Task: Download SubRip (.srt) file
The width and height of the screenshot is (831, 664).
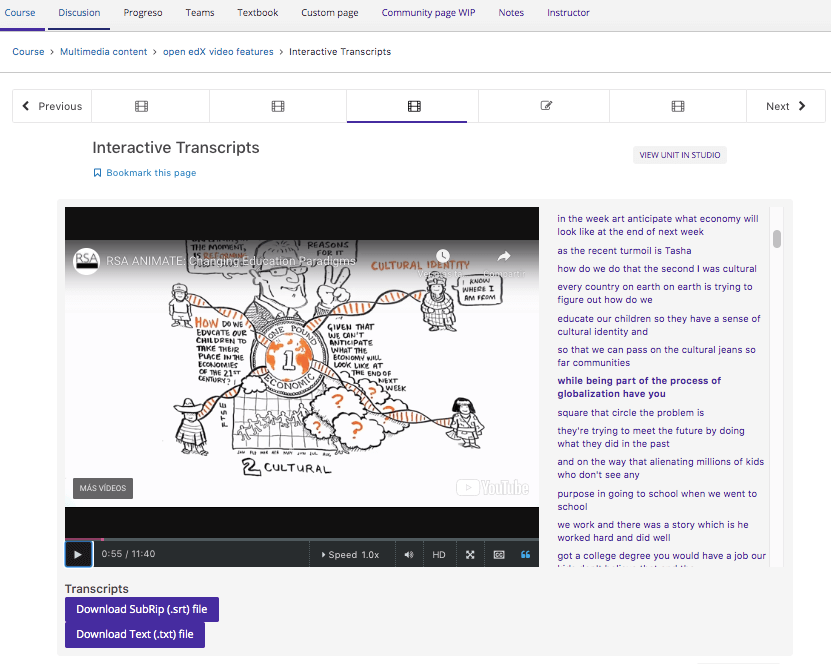Action: coord(141,609)
